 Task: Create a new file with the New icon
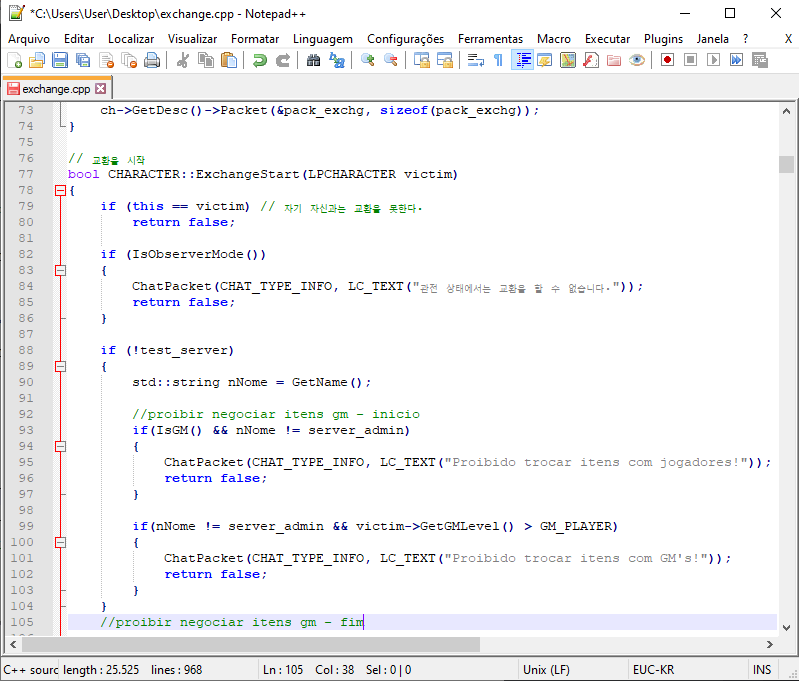pos(15,61)
